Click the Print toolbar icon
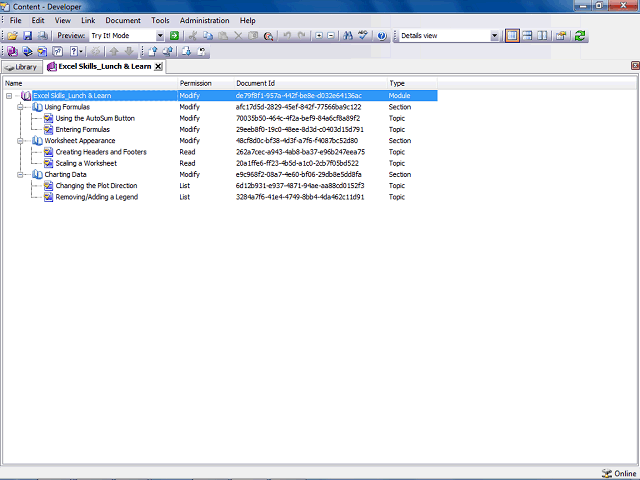Image resolution: width=640 pixels, height=480 pixels. click(x=42, y=36)
